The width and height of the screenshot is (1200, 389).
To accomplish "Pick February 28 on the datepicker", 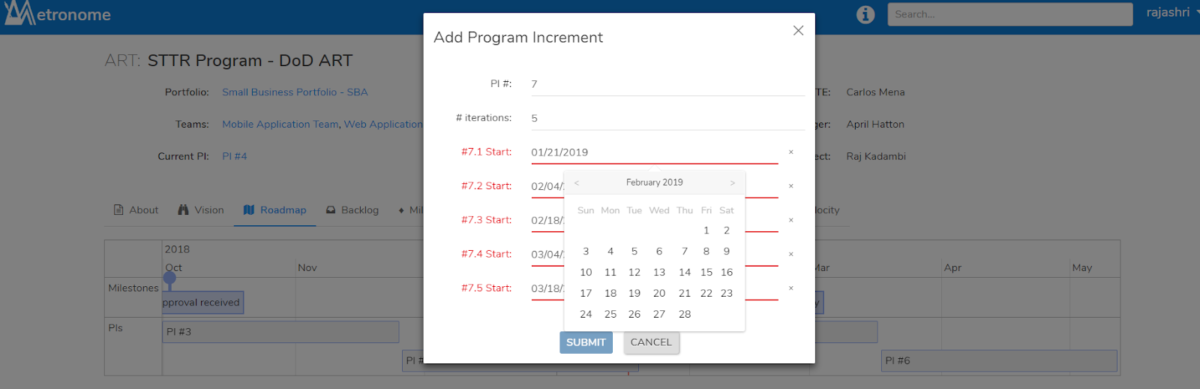I will click(684, 314).
